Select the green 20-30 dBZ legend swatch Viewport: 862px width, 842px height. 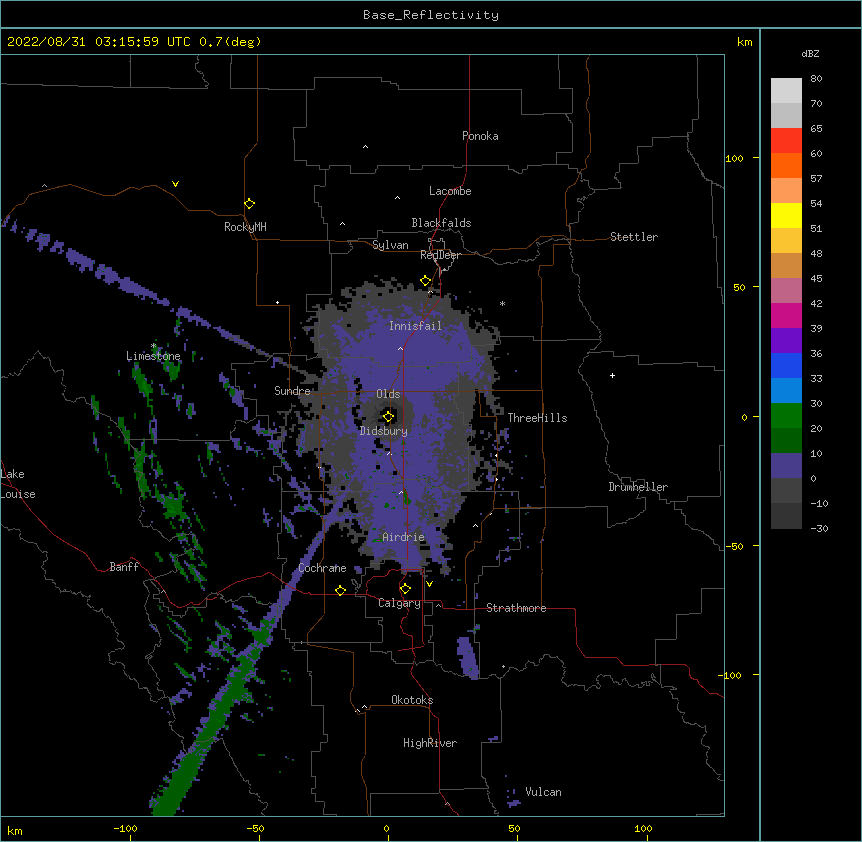coord(786,416)
